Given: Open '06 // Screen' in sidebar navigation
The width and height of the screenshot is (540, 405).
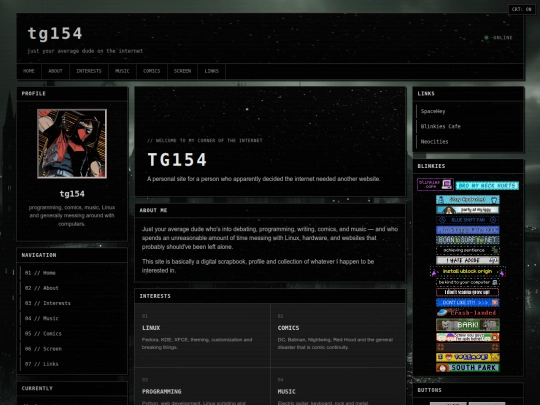Looking at the screenshot, I should tap(73, 349).
